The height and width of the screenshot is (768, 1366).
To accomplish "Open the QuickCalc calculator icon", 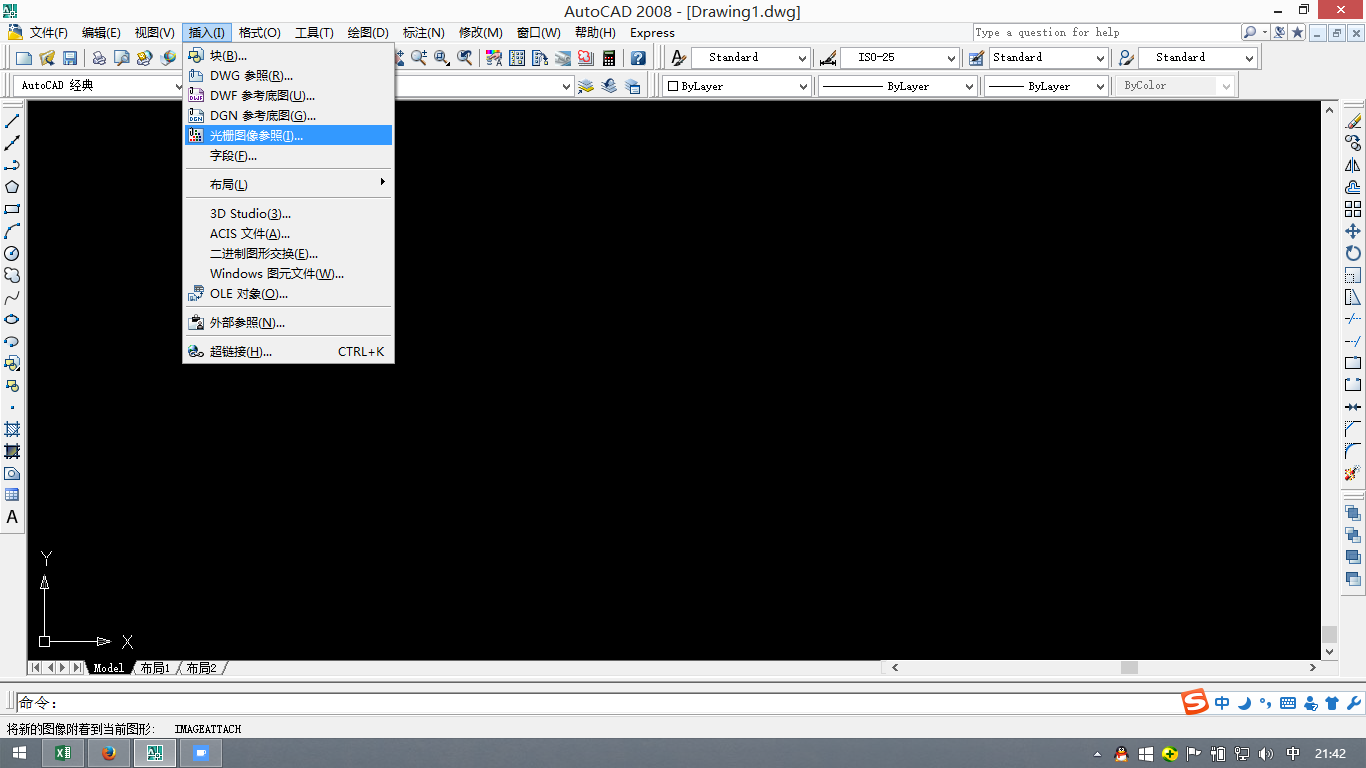I will click(609, 58).
